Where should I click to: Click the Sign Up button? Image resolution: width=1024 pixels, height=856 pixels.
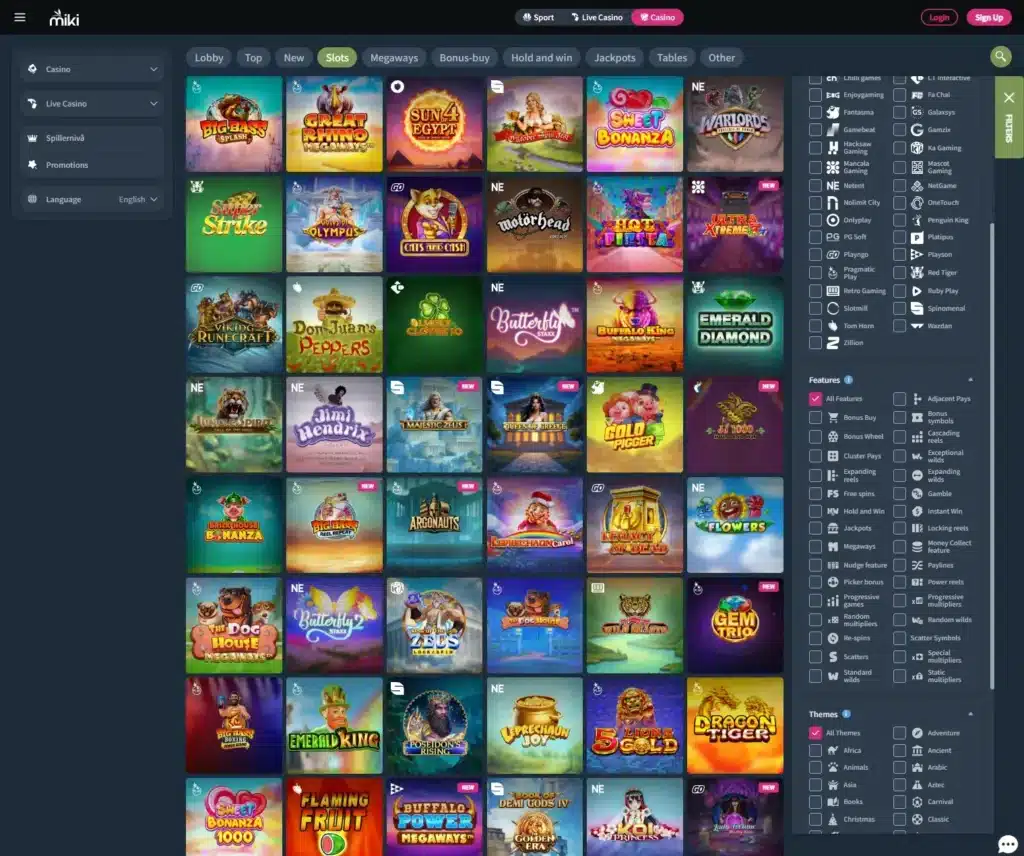989,18
